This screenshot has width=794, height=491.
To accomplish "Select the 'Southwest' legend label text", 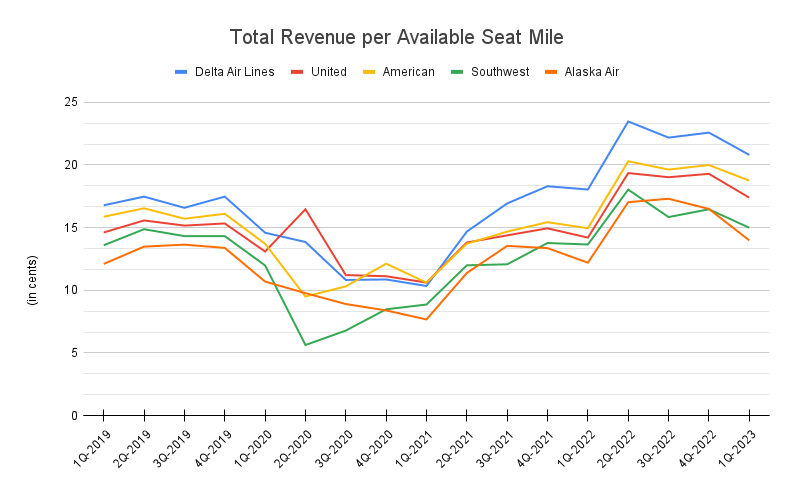I will click(501, 72).
